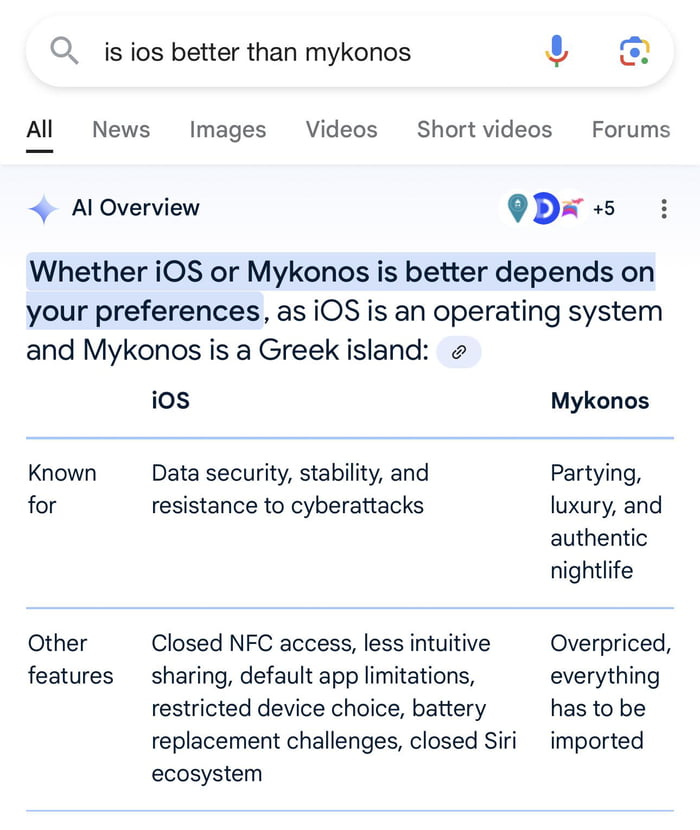Start voice search with microphone icon
This screenshot has width=700, height=830.
[x=557, y=51]
